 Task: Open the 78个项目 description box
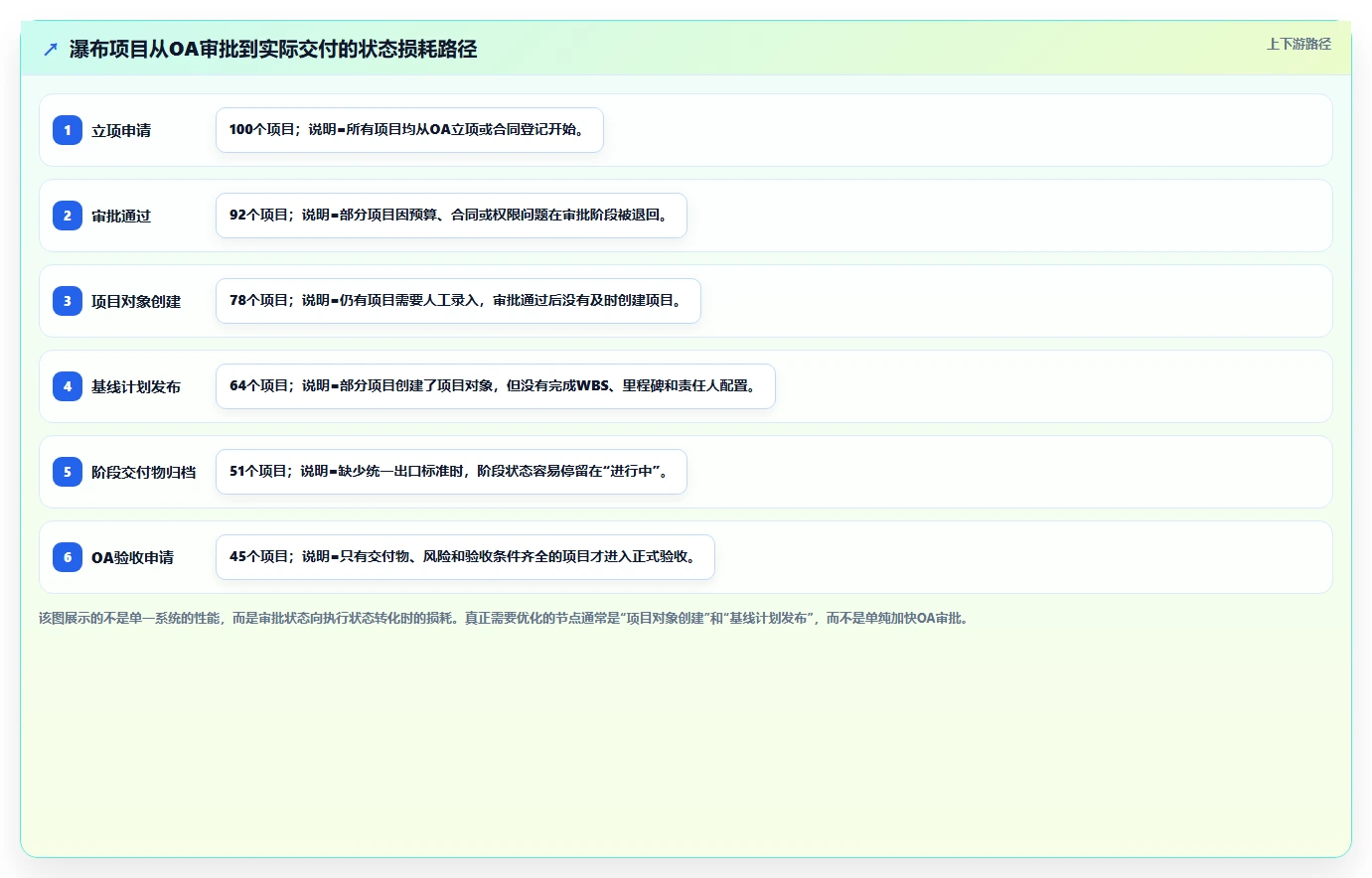(458, 301)
